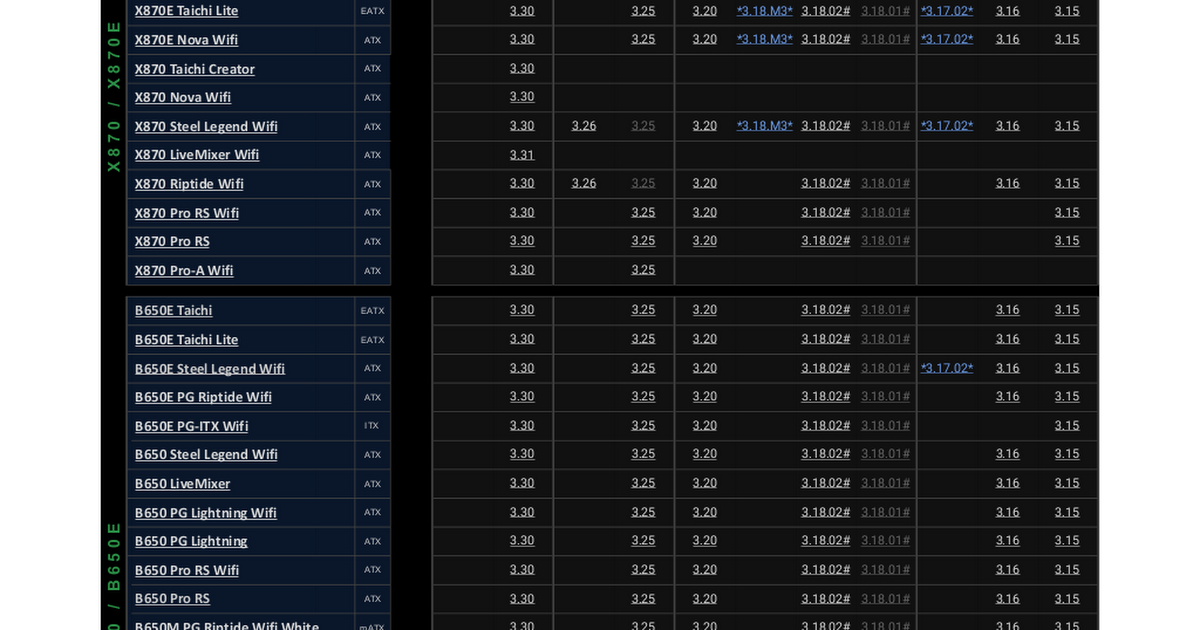Open BIOS 3.15 for B650 PG Lightning
Screen dimensions: 1200x630
1067,541
